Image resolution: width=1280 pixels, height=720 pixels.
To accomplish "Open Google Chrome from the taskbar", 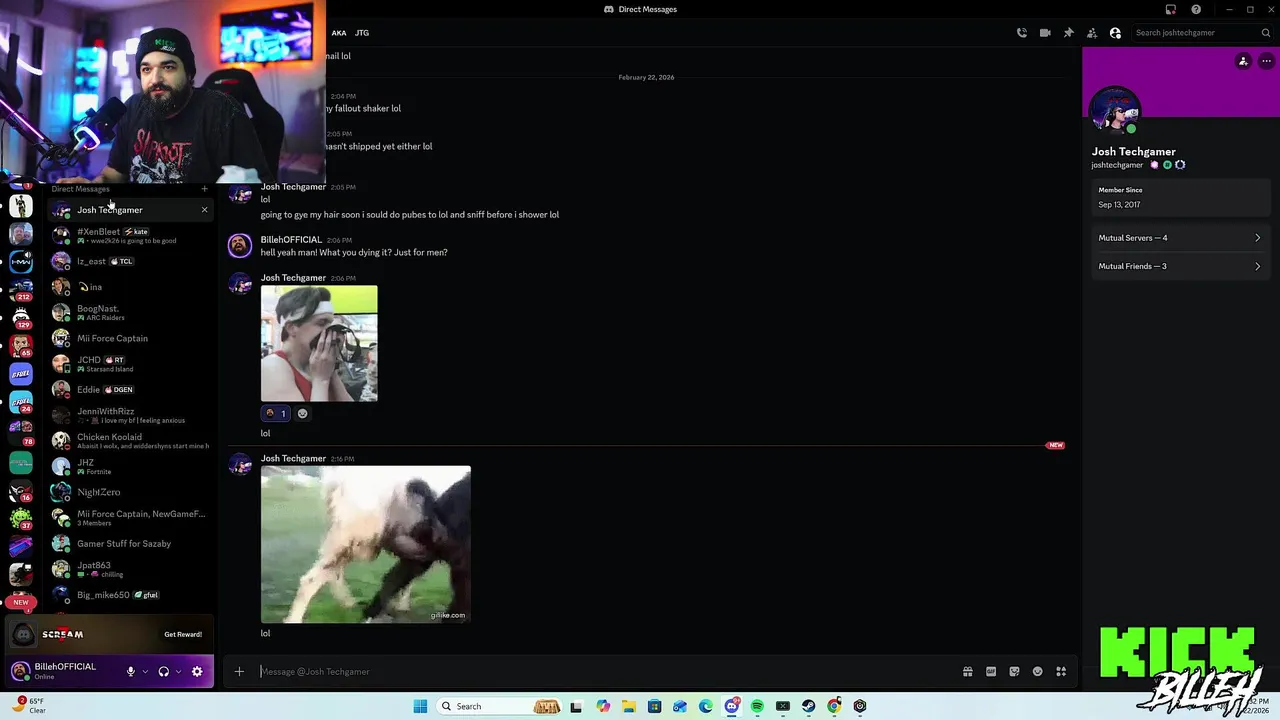I will coord(834,706).
